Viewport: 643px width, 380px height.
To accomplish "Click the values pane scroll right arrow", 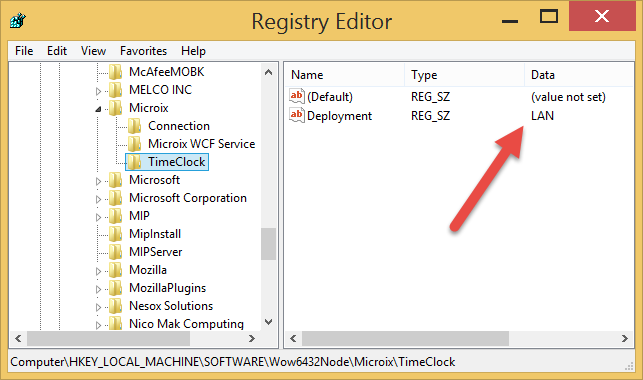I will [x=625, y=339].
